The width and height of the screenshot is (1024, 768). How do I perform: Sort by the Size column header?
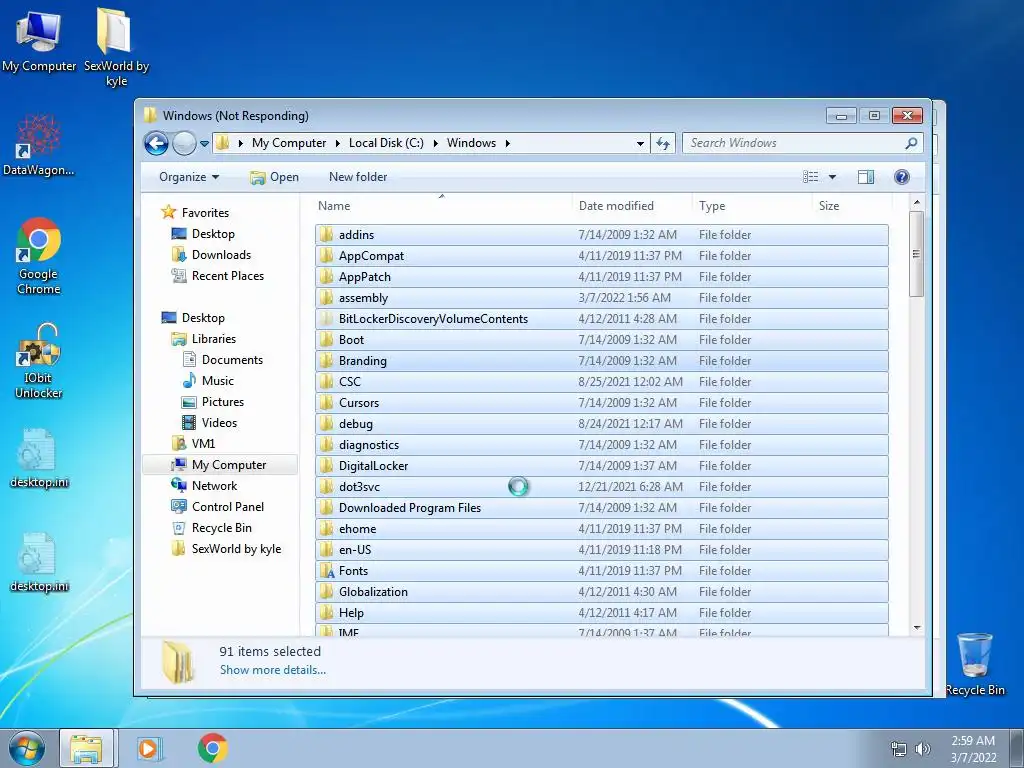[x=852, y=206]
